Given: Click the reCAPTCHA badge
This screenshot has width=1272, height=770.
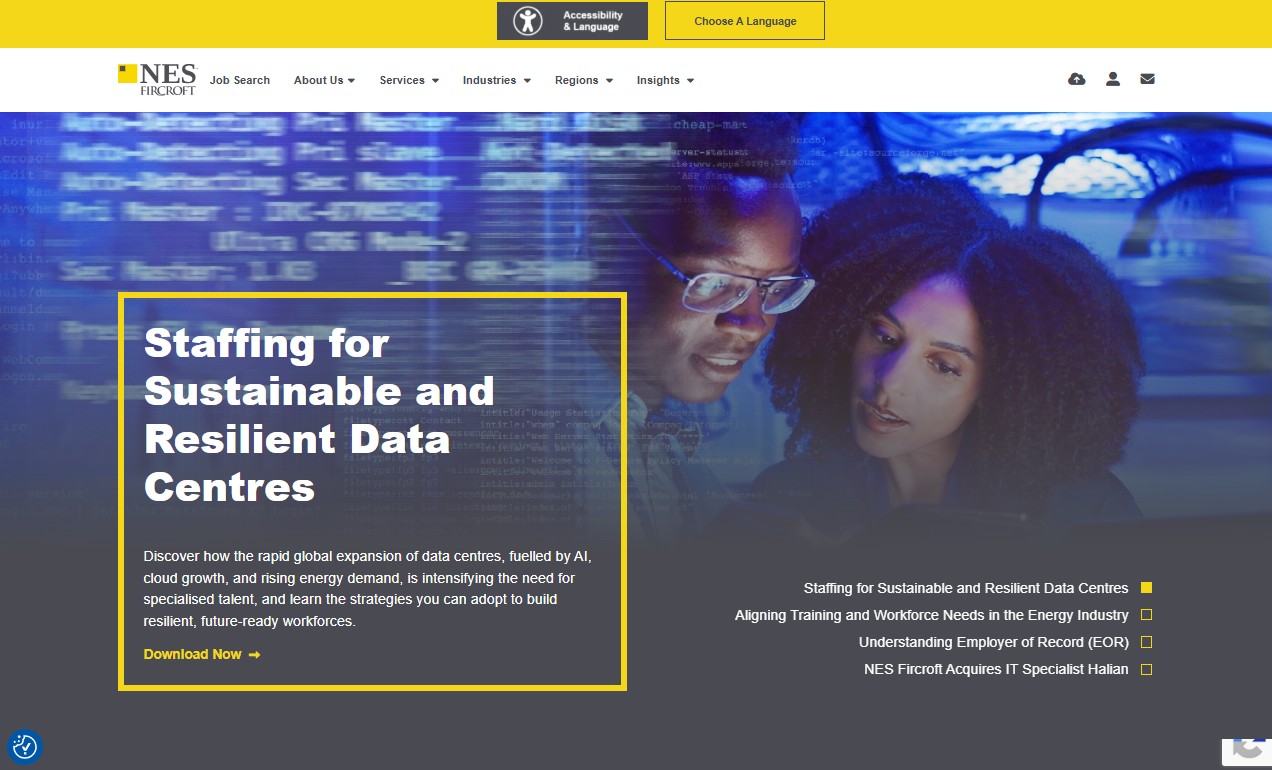Looking at the screenshot, I should tap(1247, 752).
